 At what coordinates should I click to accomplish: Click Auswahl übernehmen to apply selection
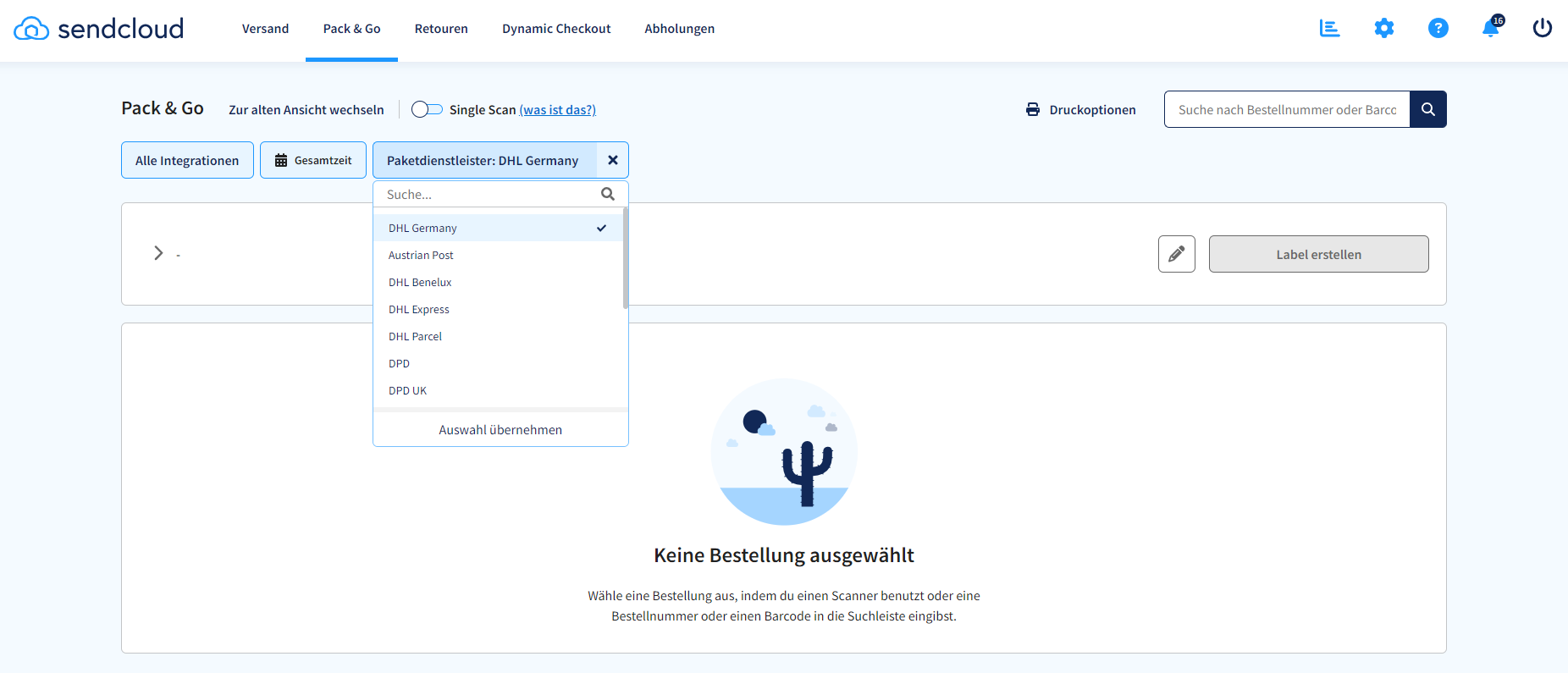[x=500, y=429]
